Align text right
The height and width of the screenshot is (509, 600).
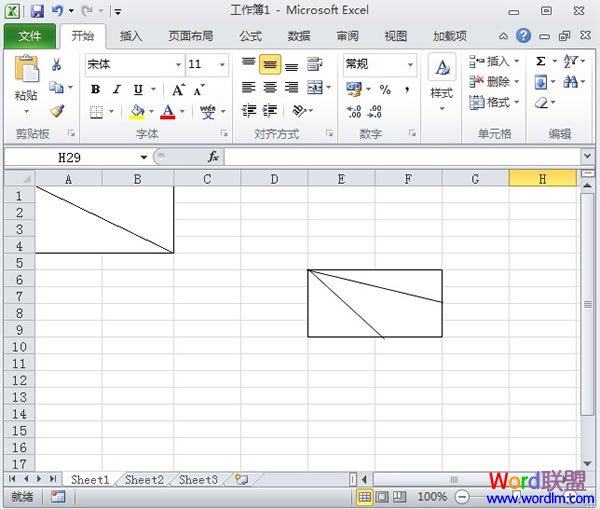tap(291, 88)
